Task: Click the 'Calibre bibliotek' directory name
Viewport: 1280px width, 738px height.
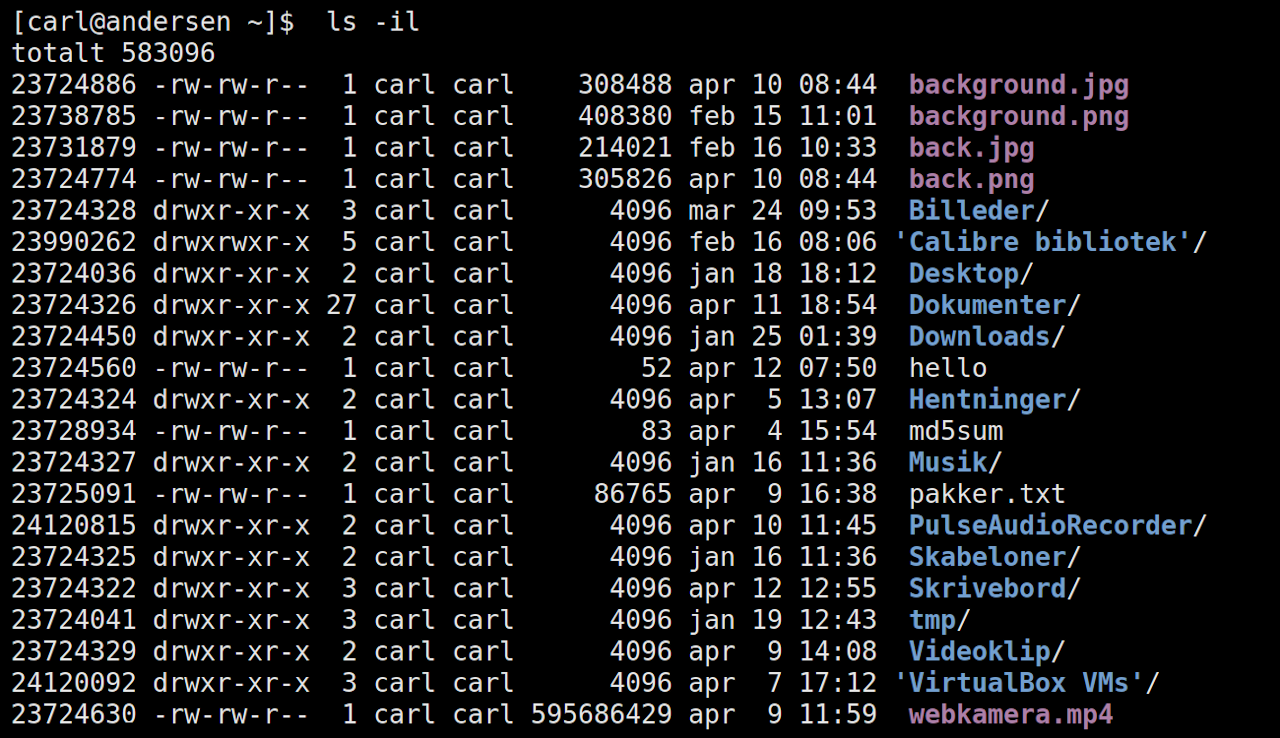Action: 1044,243
